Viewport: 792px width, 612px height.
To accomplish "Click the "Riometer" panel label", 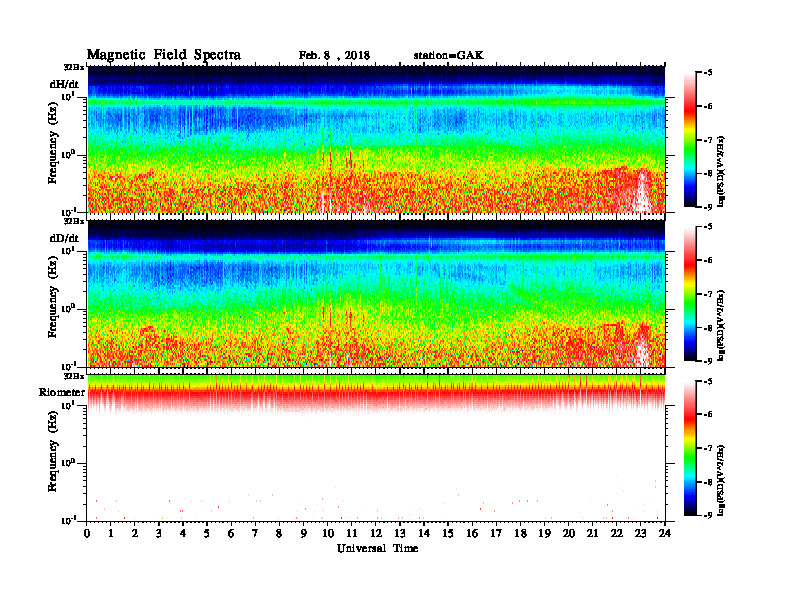I will click(x=62, y=392).
